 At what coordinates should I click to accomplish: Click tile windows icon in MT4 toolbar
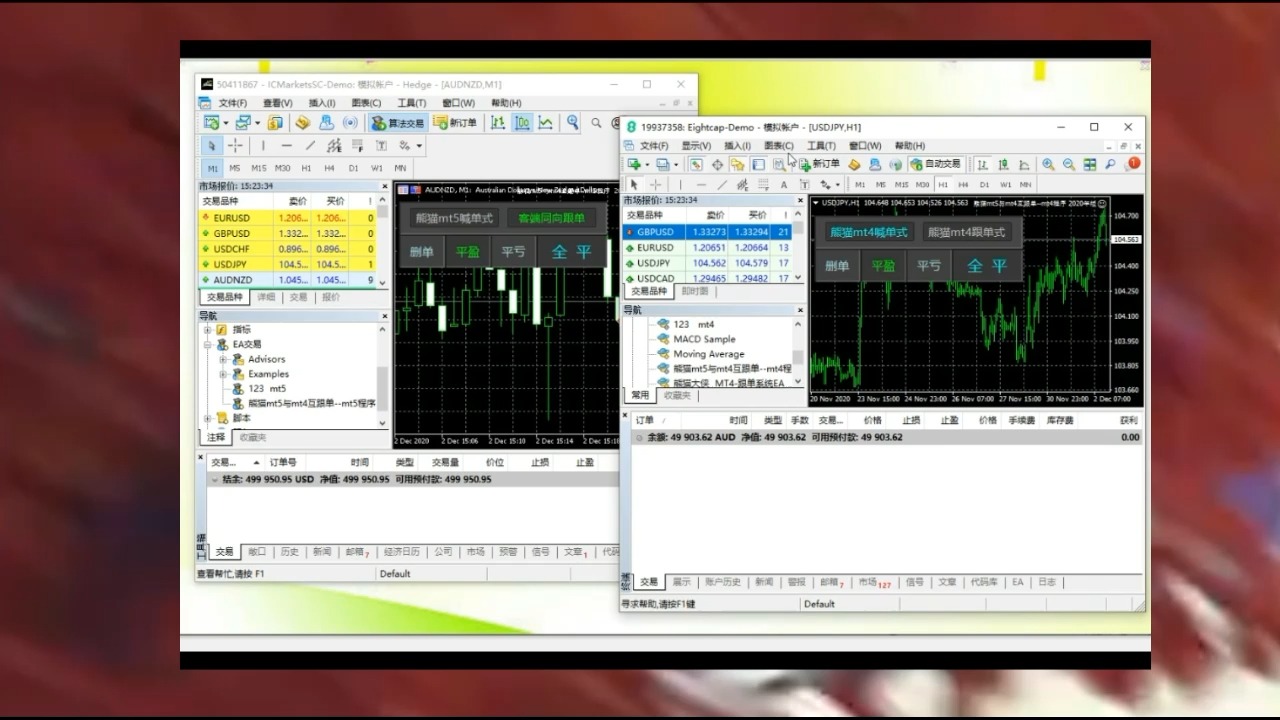point(1090,164)
